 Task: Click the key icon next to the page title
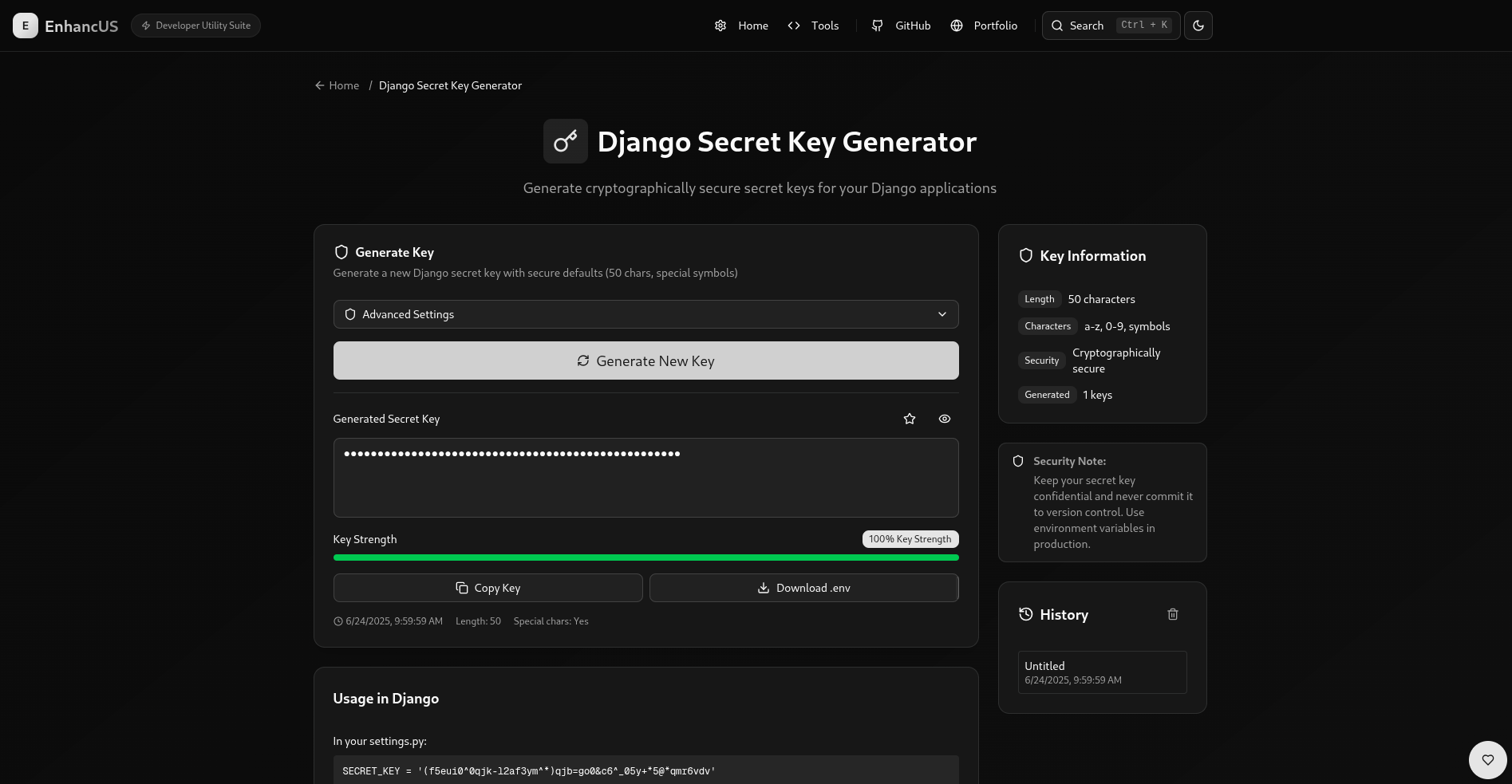coord(565,141)
